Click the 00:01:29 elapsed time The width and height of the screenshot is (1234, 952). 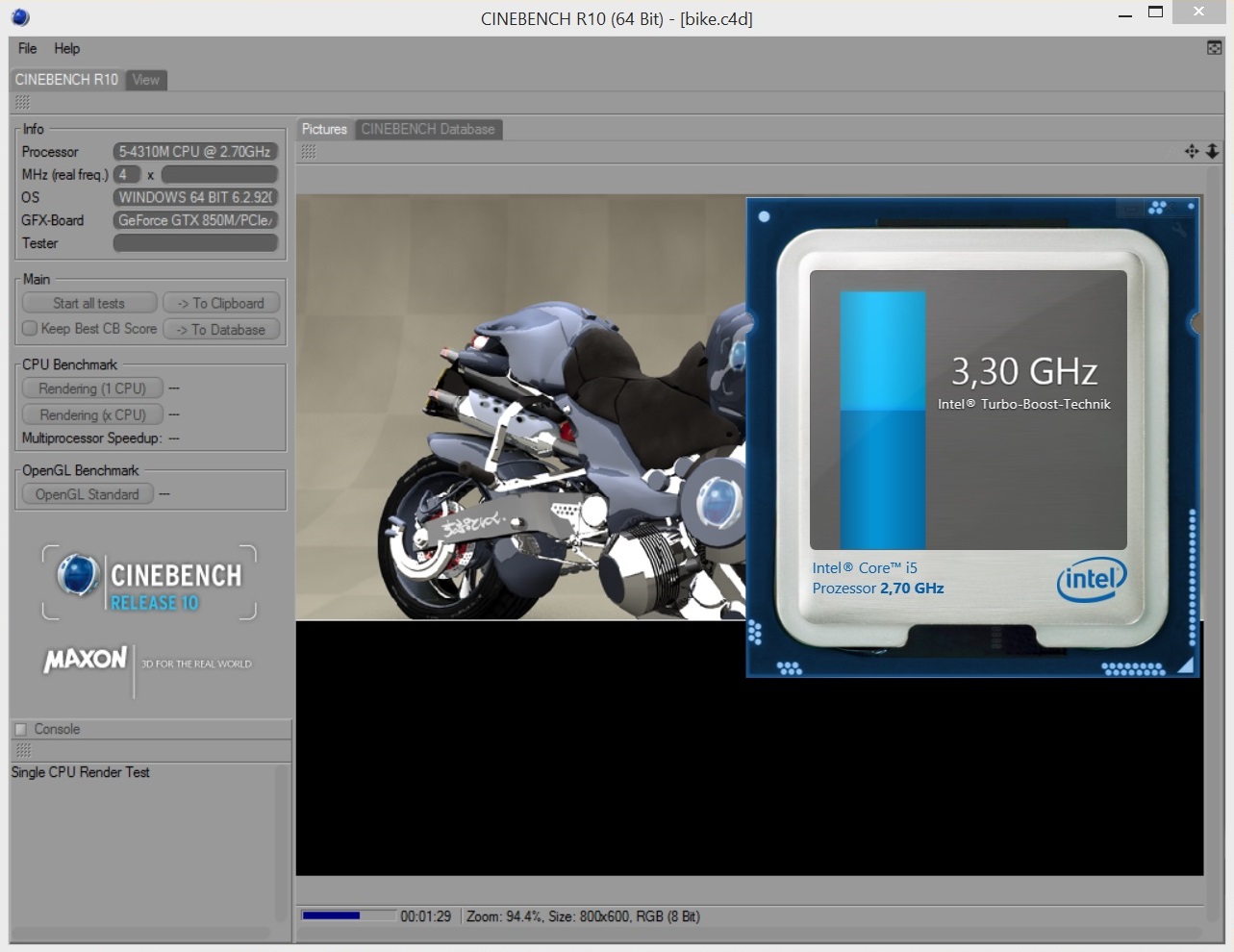(x=425, y=916)
